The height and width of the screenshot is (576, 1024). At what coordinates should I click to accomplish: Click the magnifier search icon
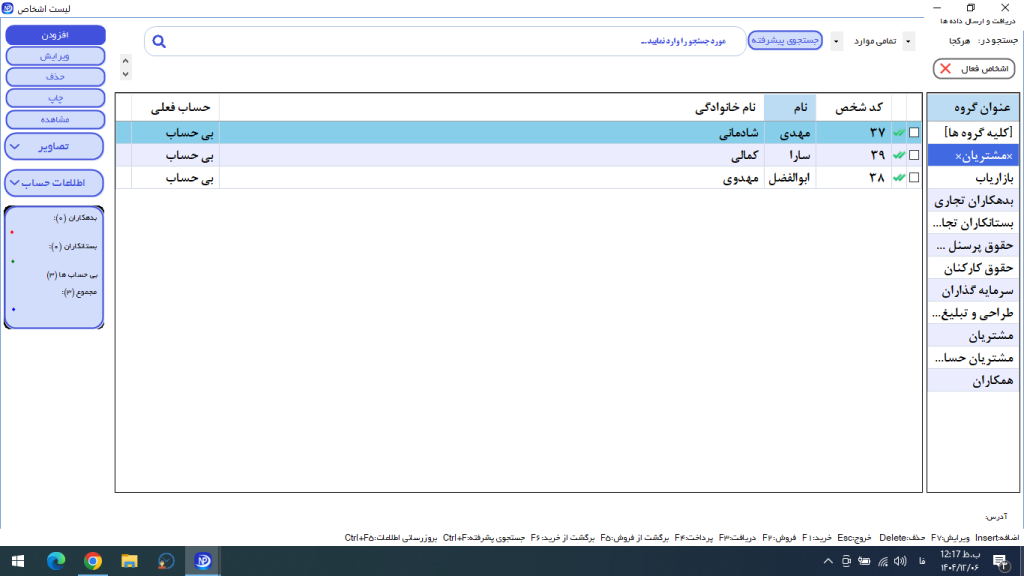tap(158, 42)
